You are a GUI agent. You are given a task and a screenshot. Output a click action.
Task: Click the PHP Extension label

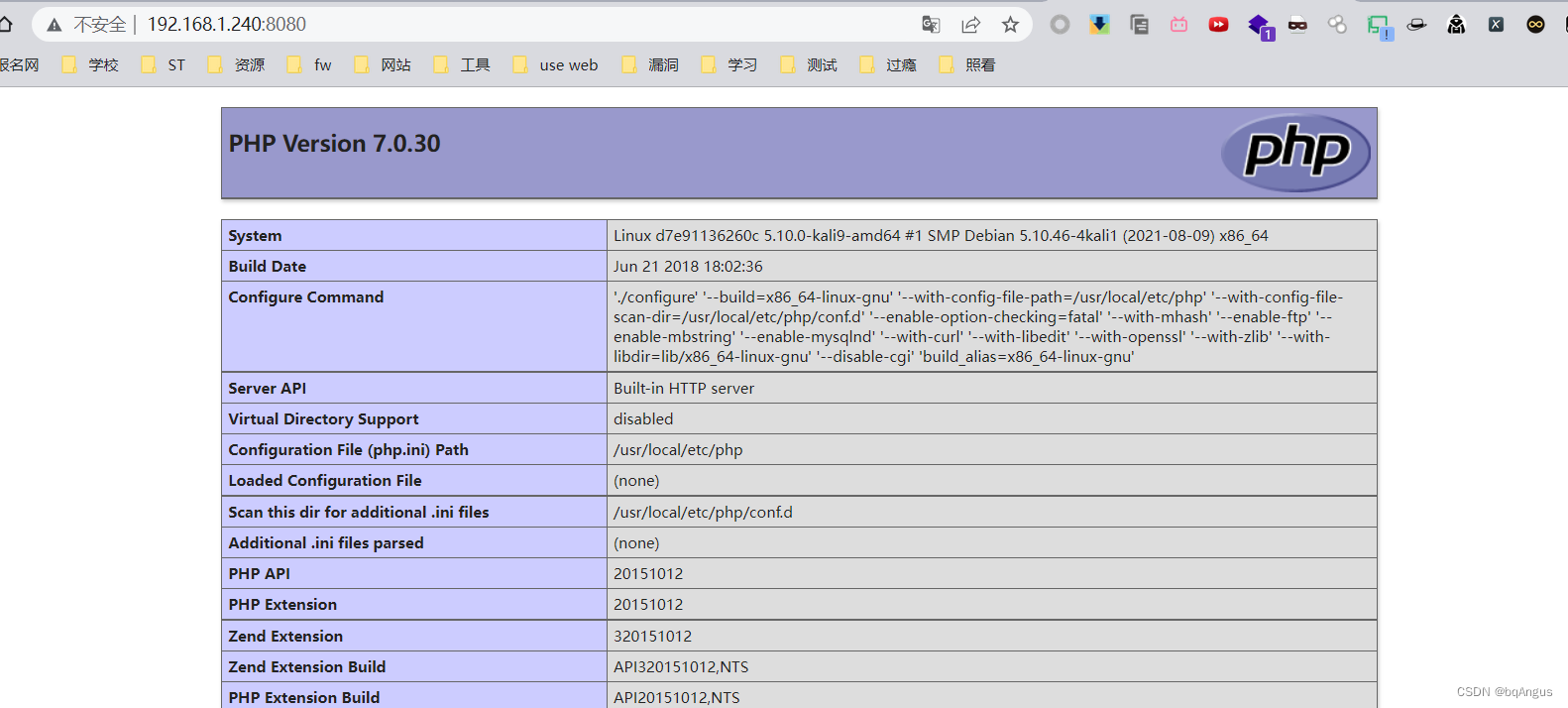(x=282, y=605)
